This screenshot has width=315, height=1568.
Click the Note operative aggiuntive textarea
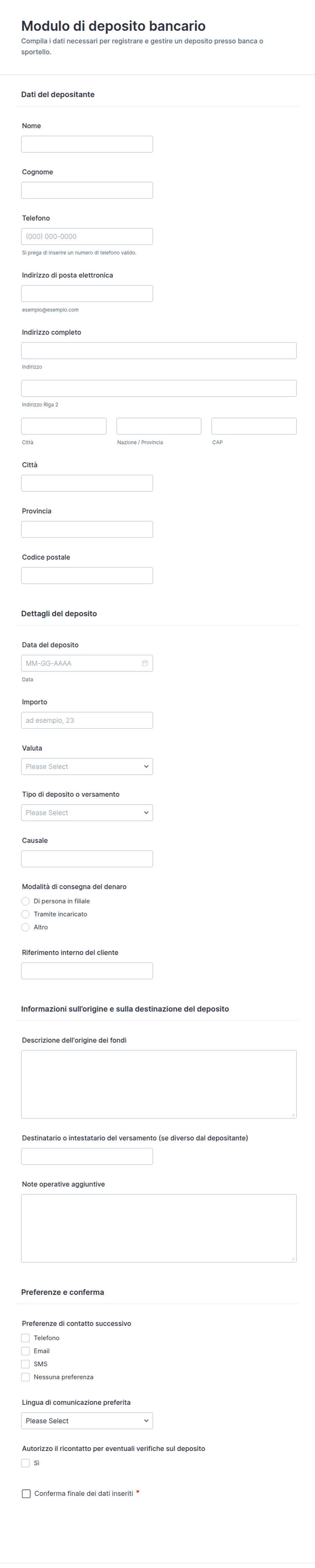[159, 1228]
